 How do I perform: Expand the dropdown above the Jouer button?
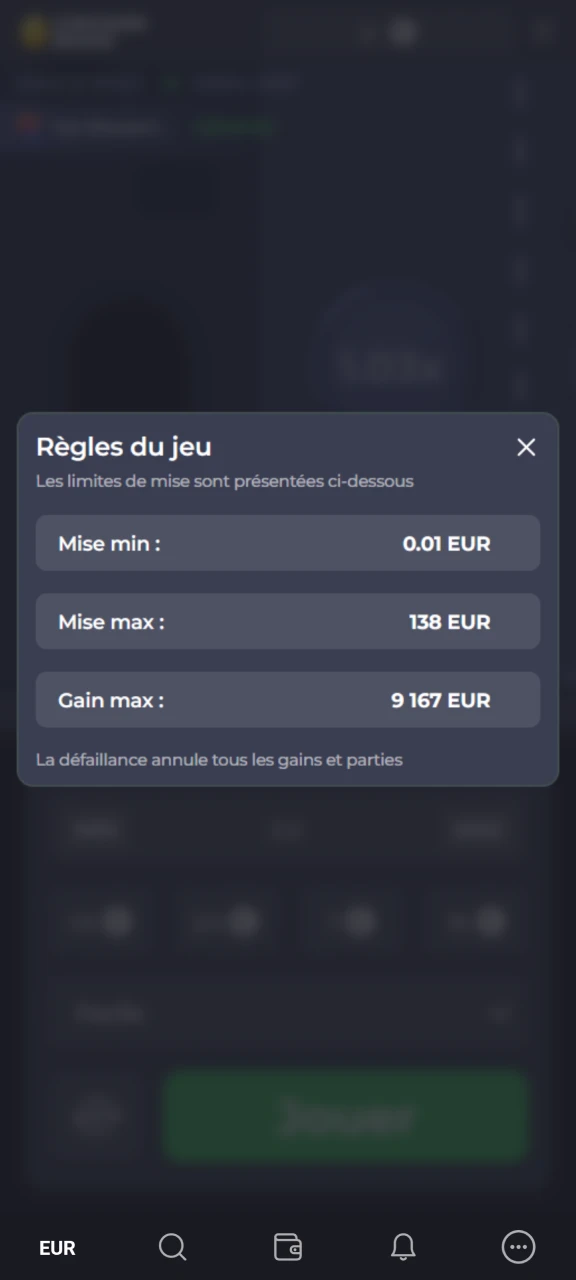point(288,1013)
